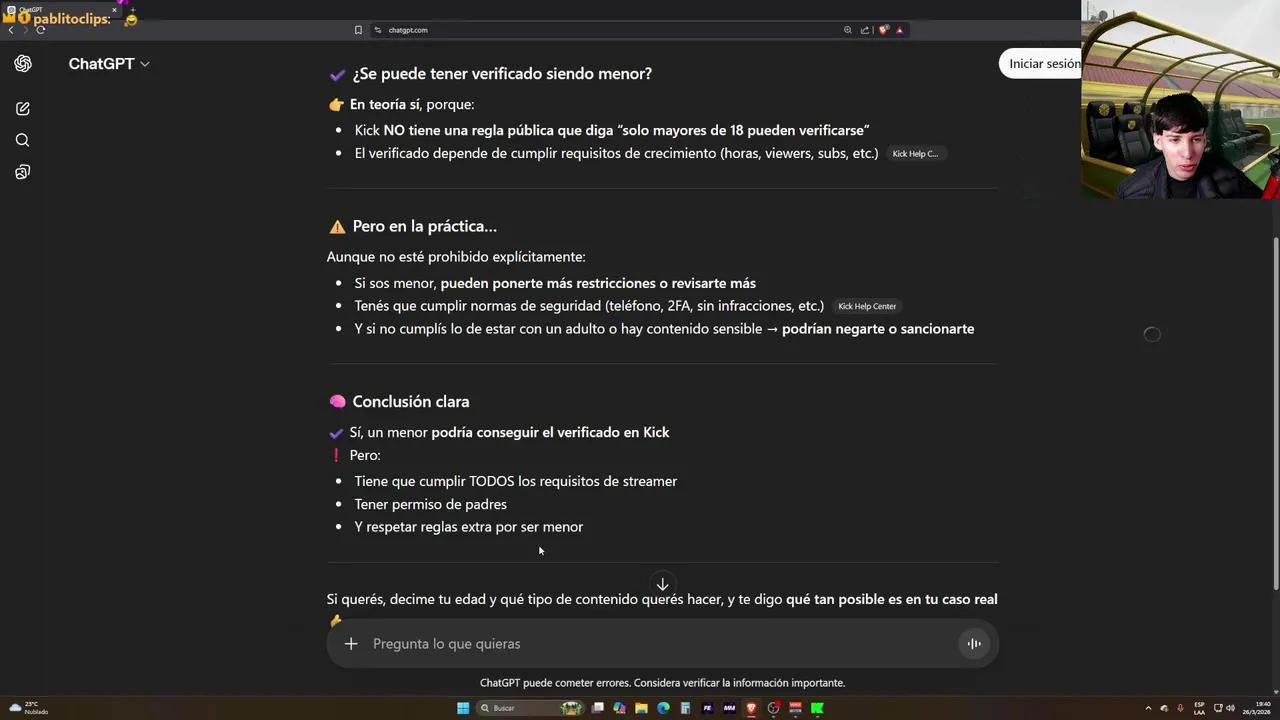Viewport: 1280px width, 720px height.
Task: Click 'Y respetar reglas extra por ser menor'
Action: 468,527
